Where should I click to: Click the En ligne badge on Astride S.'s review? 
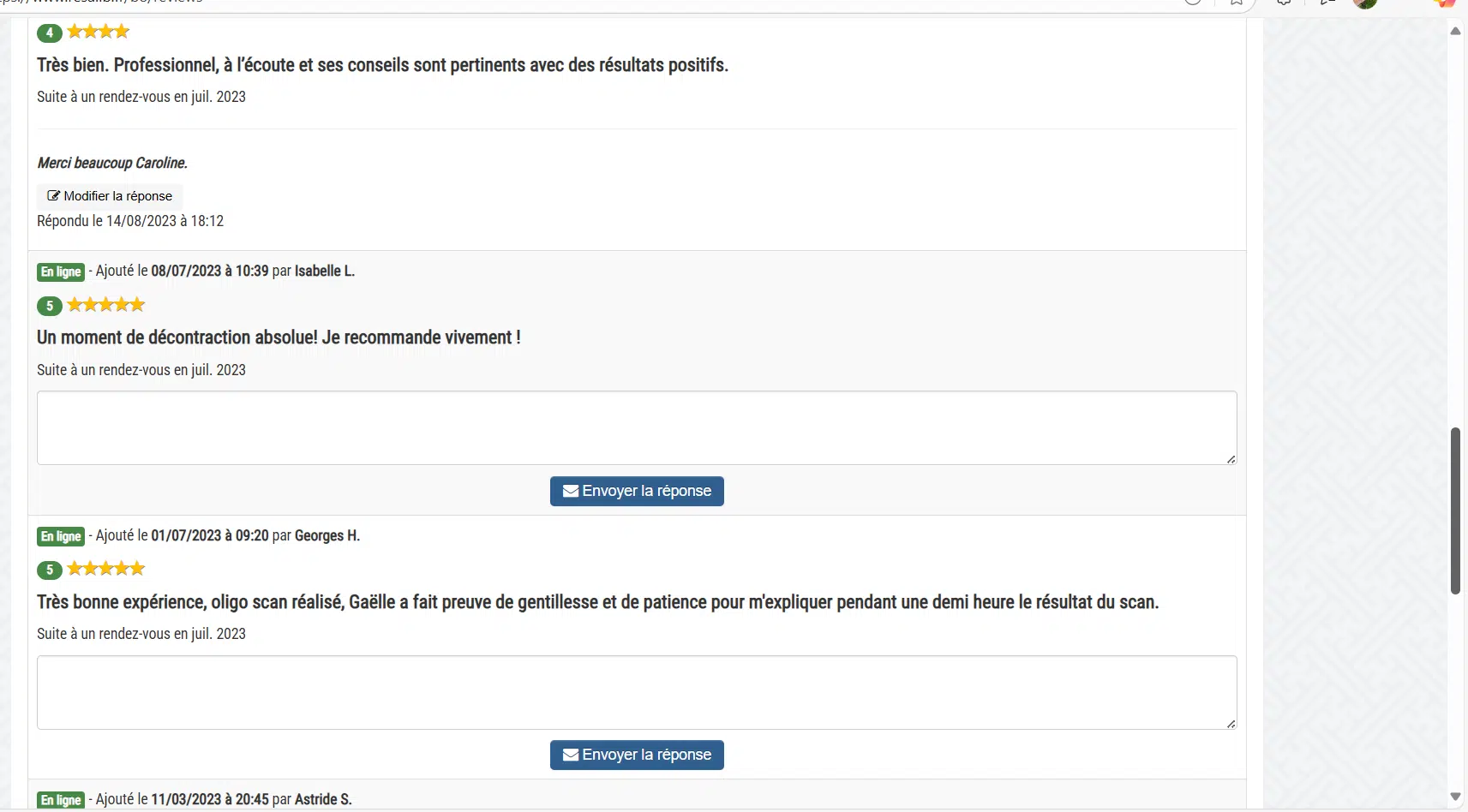[61, 800]
